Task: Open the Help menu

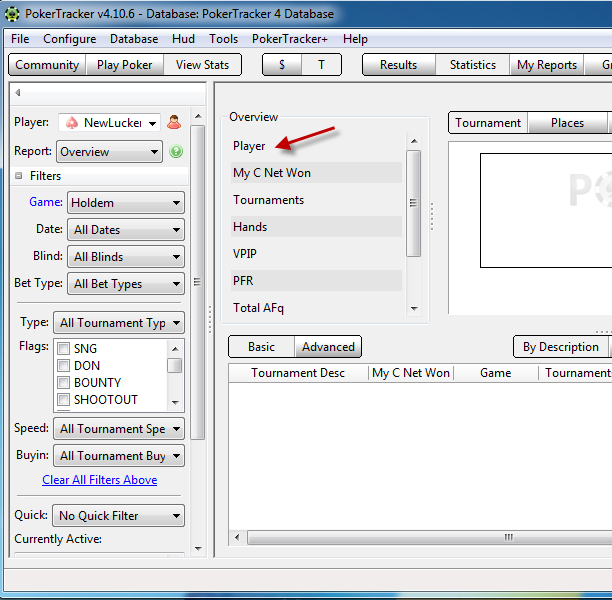Action: 355,39
